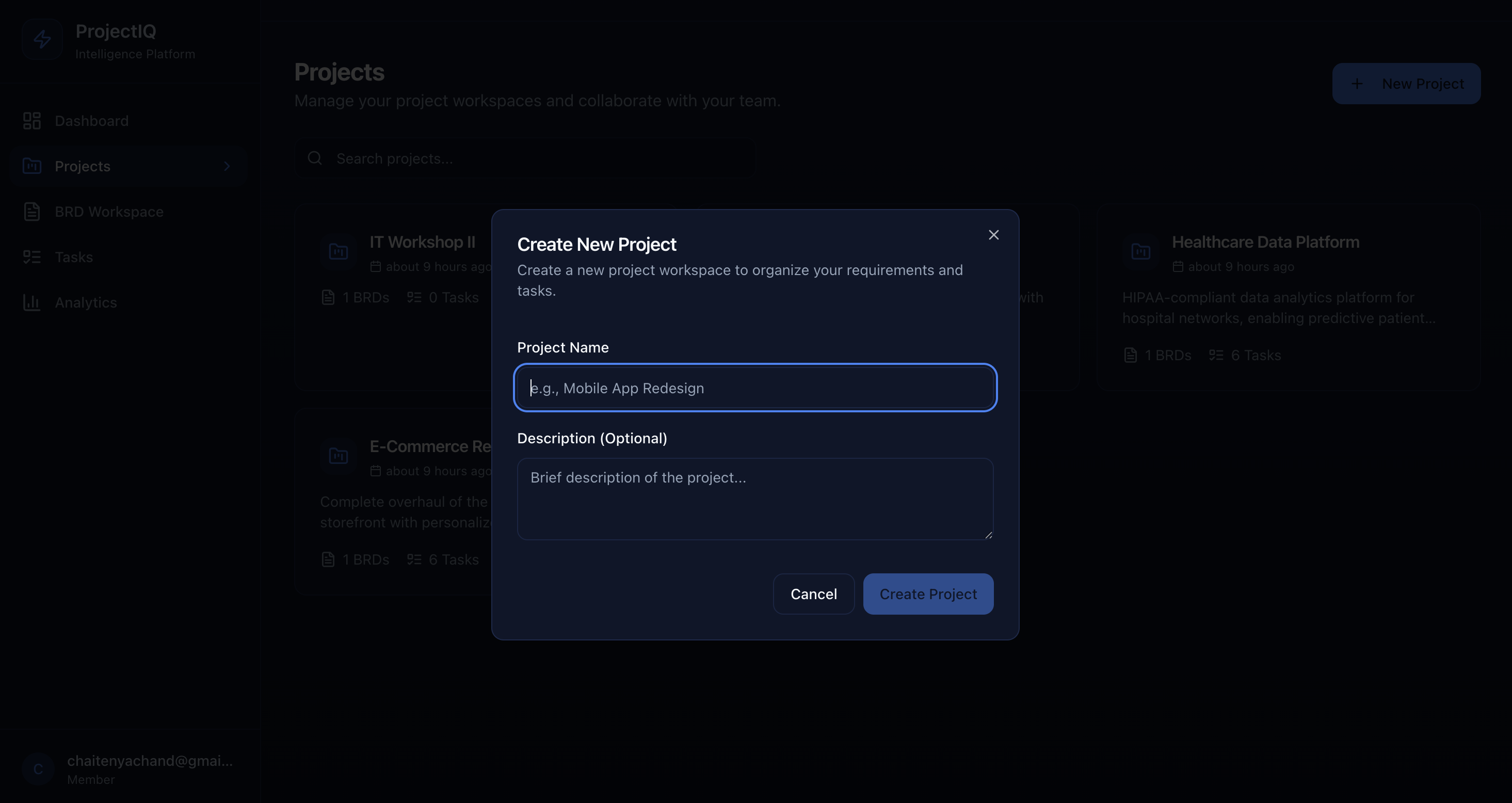Viewport: 1512px width, 803px height.
Task: Expand the Projects chevron arrow in sidebar
Action: [227, 167]
